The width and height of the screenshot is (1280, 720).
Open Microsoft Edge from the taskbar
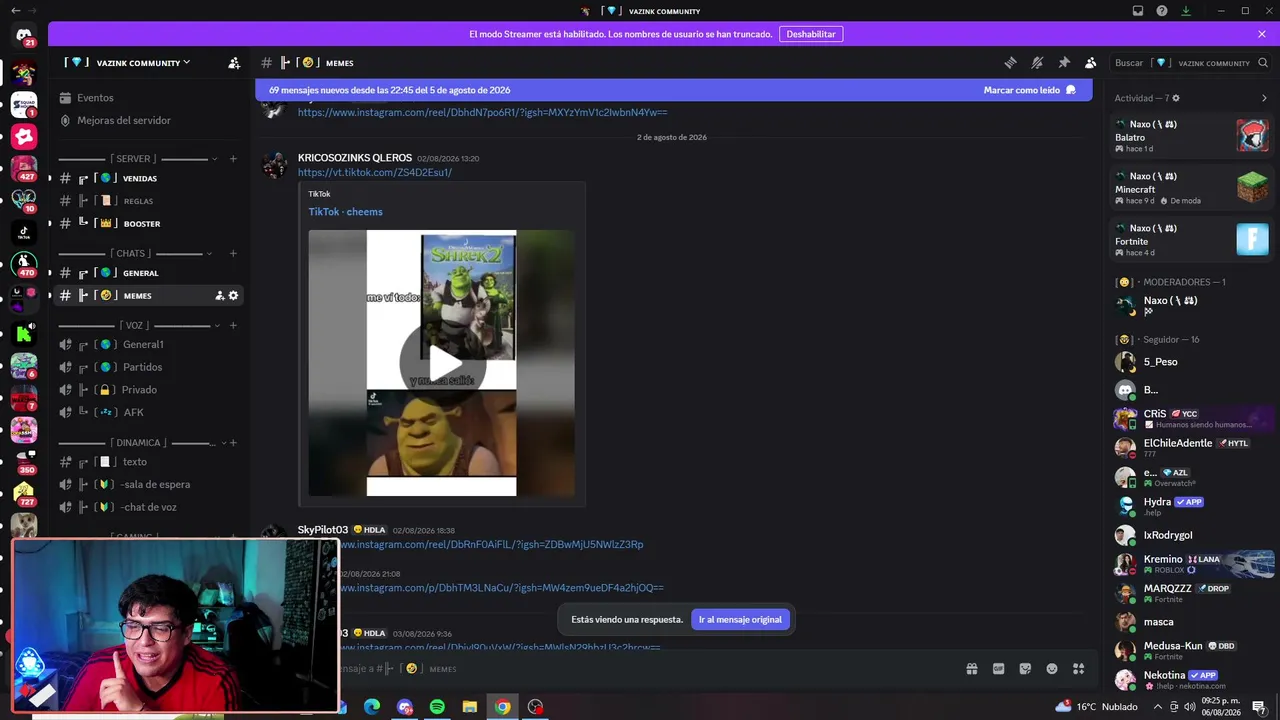click(x=372, y=707)
